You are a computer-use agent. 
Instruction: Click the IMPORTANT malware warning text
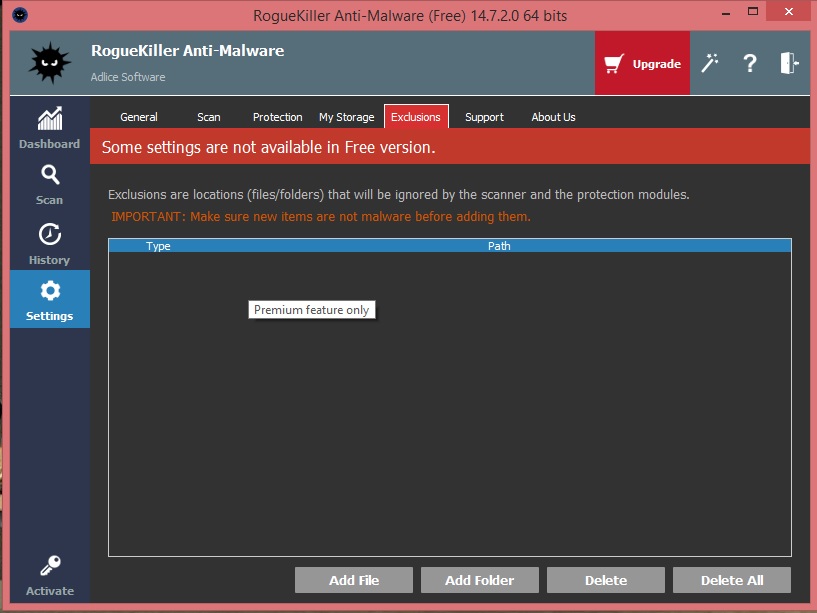(321, 216)
